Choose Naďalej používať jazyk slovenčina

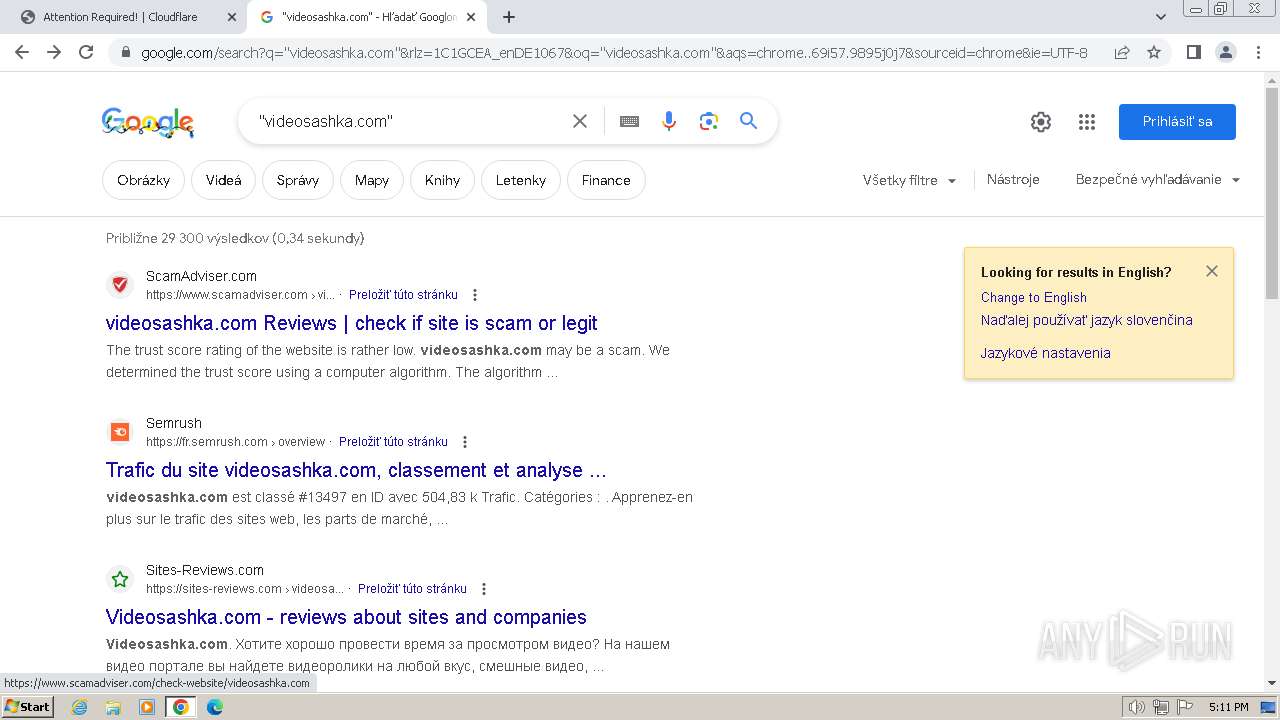[x=1086, y=320]
